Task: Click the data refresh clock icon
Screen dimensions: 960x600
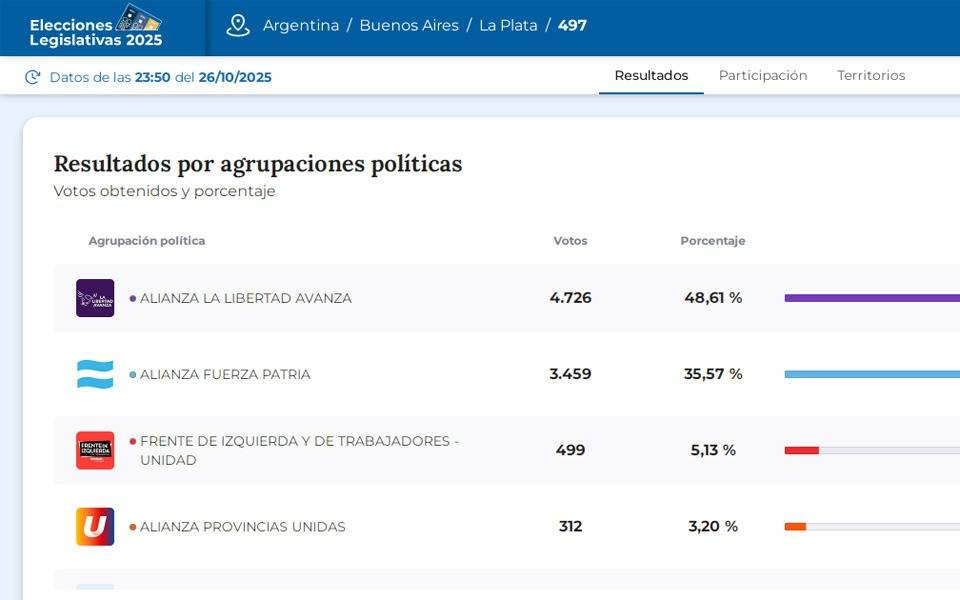Action: 33,77
